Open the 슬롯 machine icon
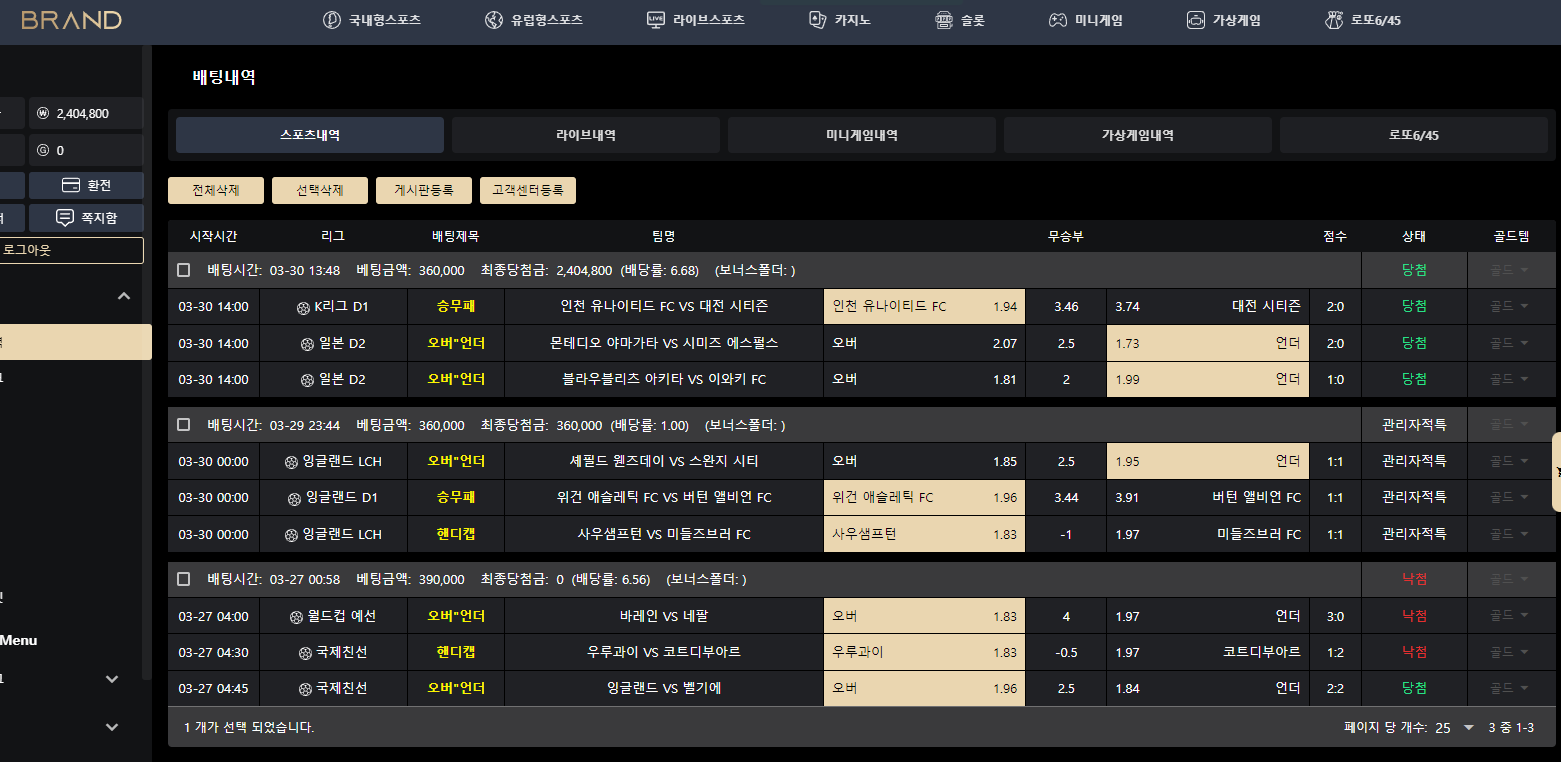 (944, 20)
